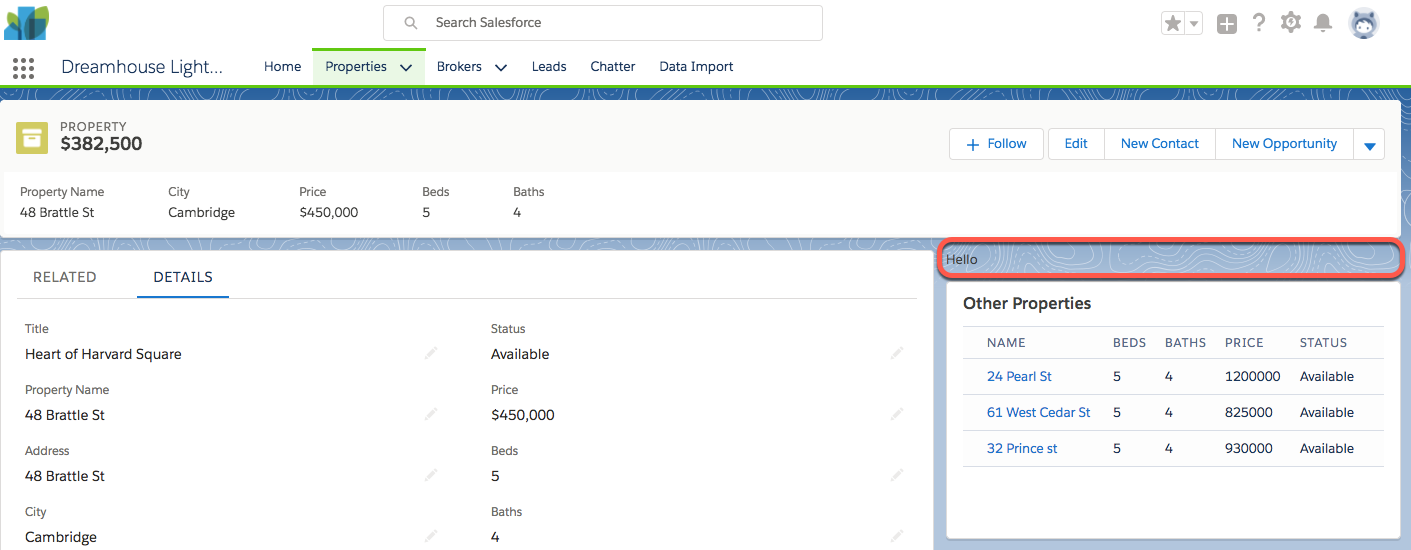The height and width of the screenshot is (550, 1411).
Task: Edit the City field pencil icon
Action: 431,536
